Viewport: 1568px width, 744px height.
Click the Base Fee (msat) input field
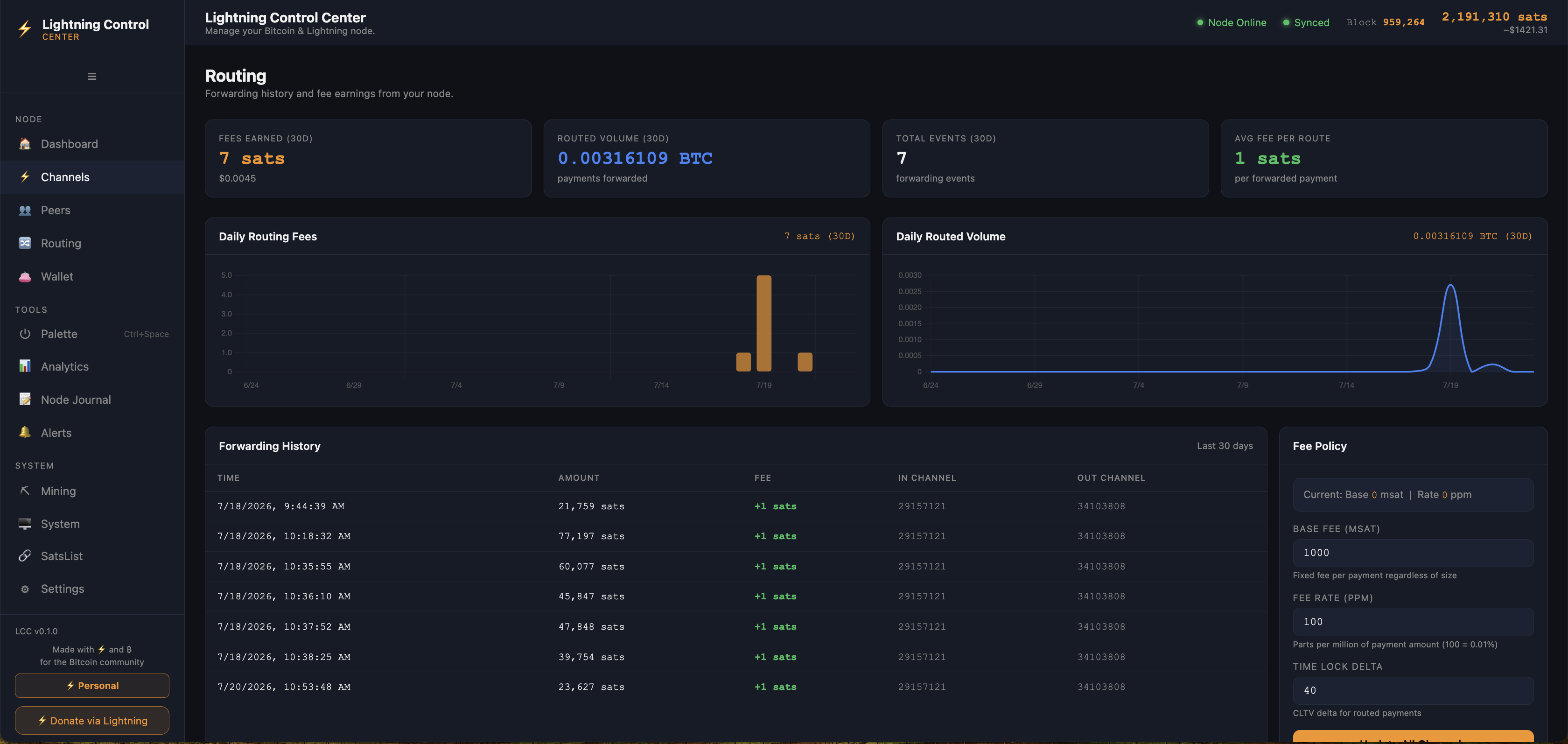click(x=1413, y=553)
